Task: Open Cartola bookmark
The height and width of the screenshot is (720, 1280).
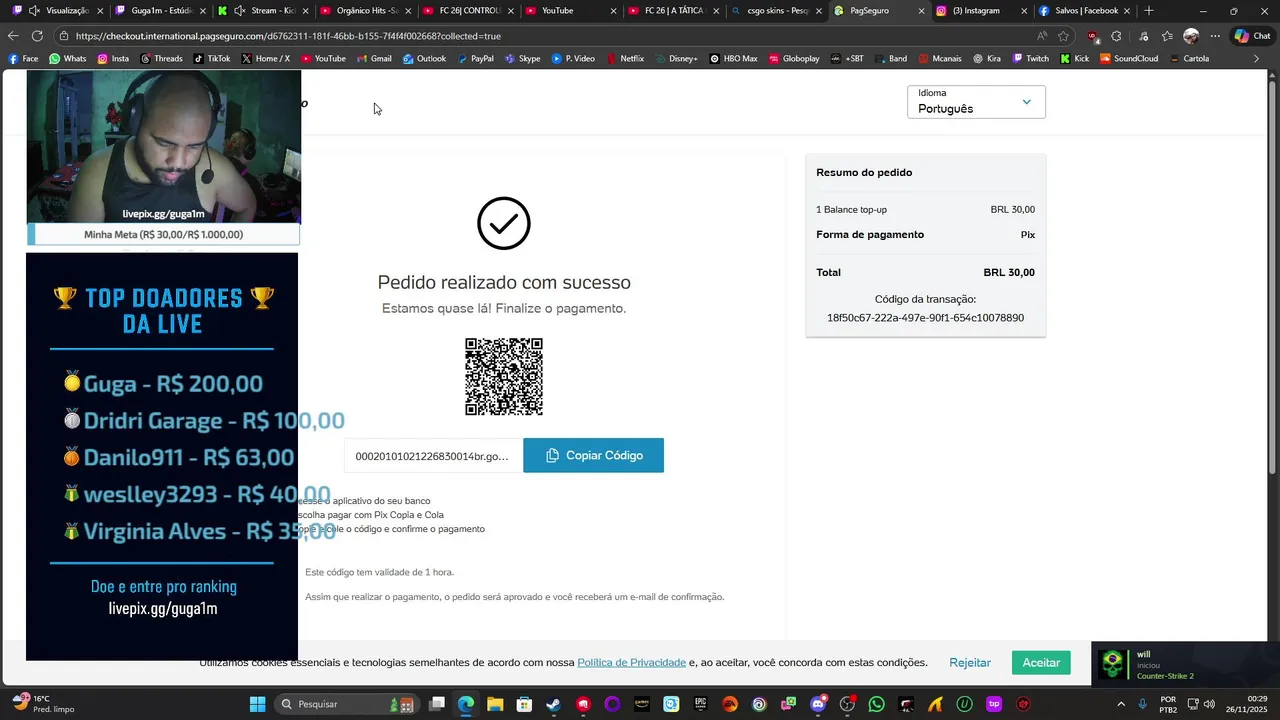Action: (x=1188, y=59)
